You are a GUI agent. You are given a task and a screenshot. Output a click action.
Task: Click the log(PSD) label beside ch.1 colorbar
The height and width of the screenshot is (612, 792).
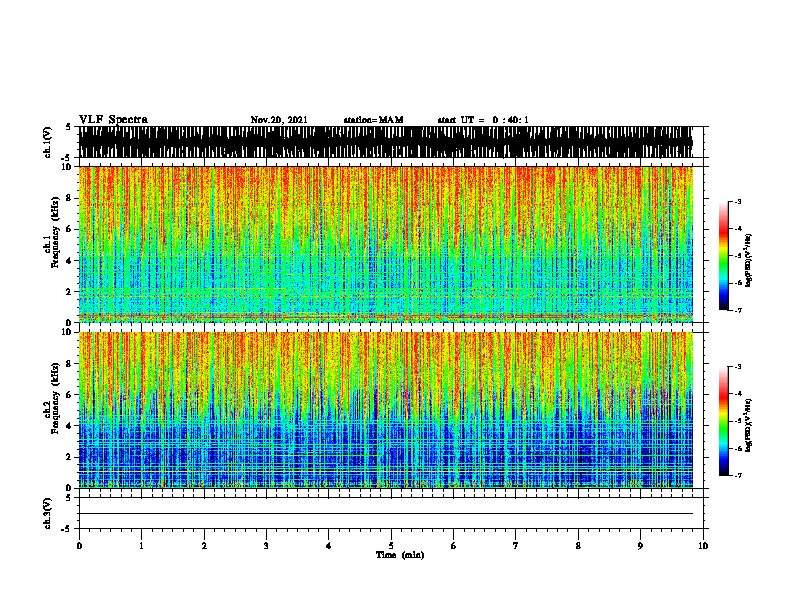[748, 260]
